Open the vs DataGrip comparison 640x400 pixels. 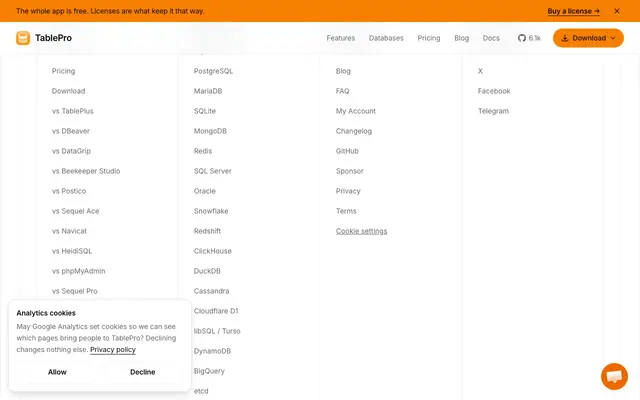(71, 151)
